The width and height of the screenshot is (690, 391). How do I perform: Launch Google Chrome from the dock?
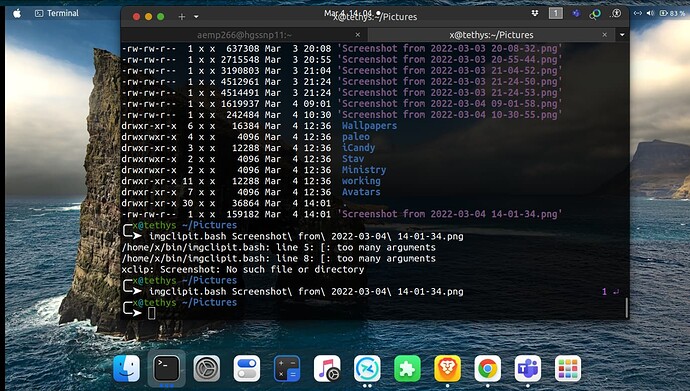click(x=488, y=368)
